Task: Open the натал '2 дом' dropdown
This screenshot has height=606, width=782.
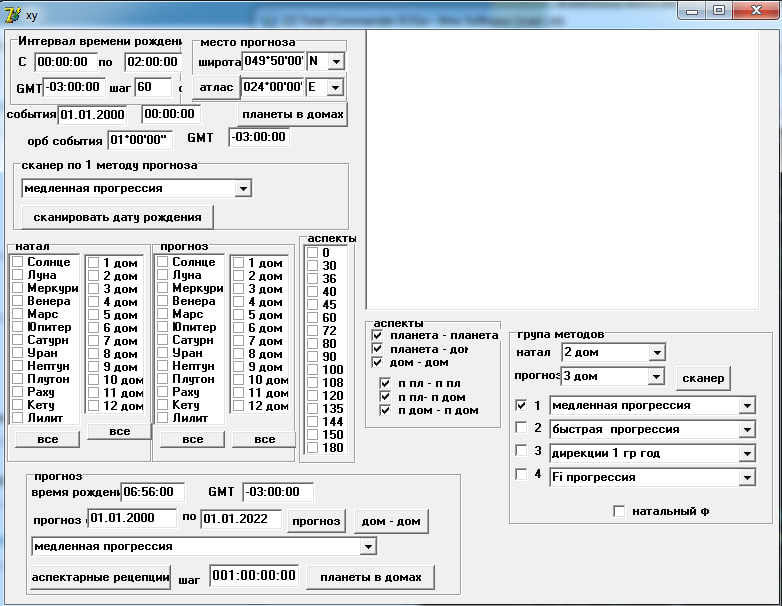Action: [656, 353]
